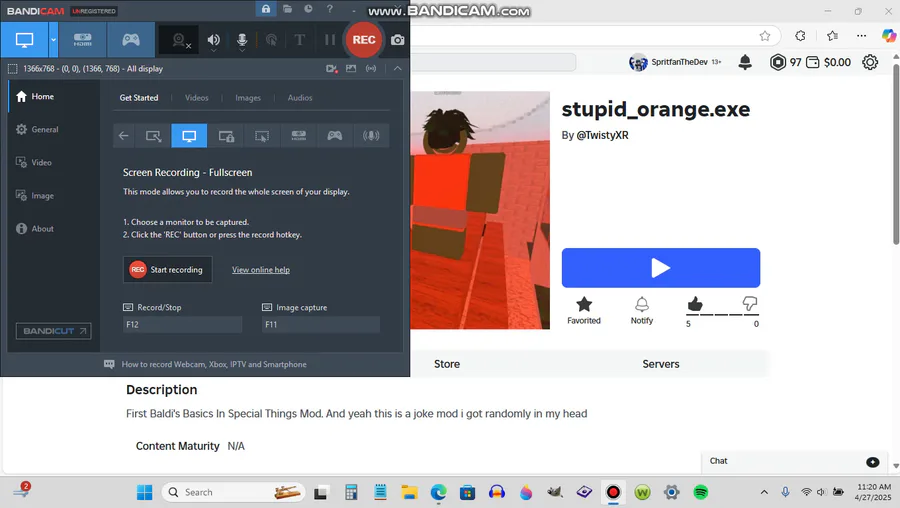The image size is (900, 508).
Task: Click the Start recording button
Action: [168, 270]
